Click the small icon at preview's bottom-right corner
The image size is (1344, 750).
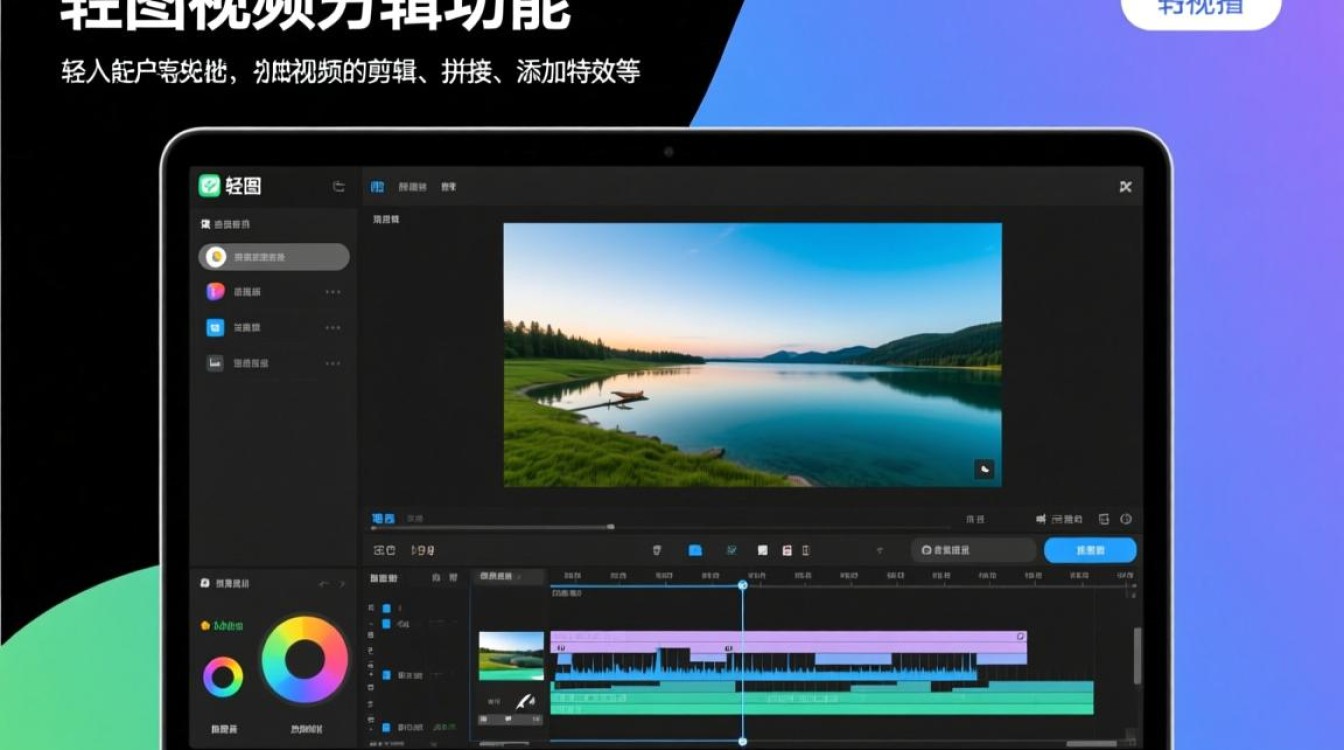(984, 469)
